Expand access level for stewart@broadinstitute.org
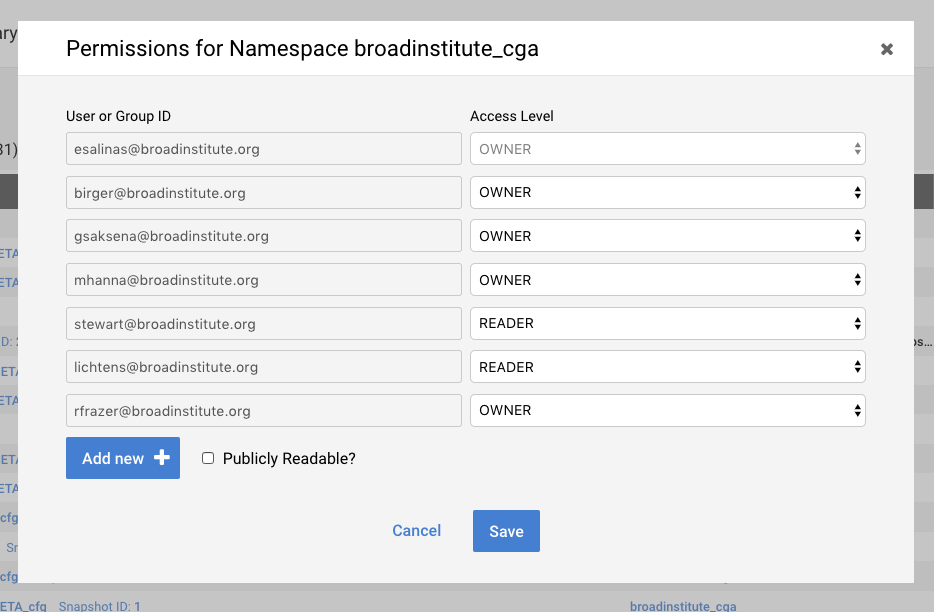The width and height of the screenshot is (934, 612). (667, 323)
